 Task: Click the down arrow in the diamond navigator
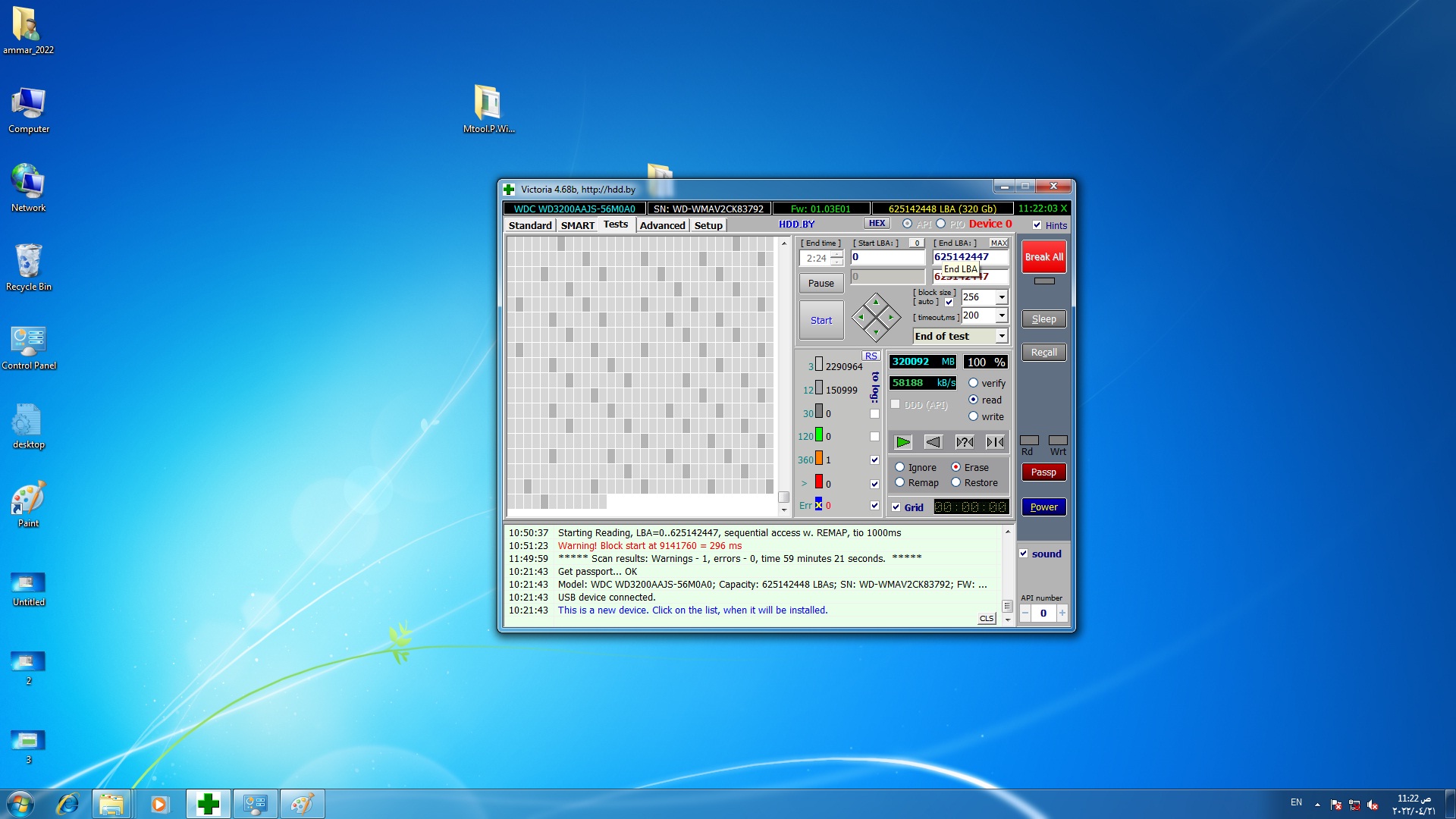click(876, 332)
